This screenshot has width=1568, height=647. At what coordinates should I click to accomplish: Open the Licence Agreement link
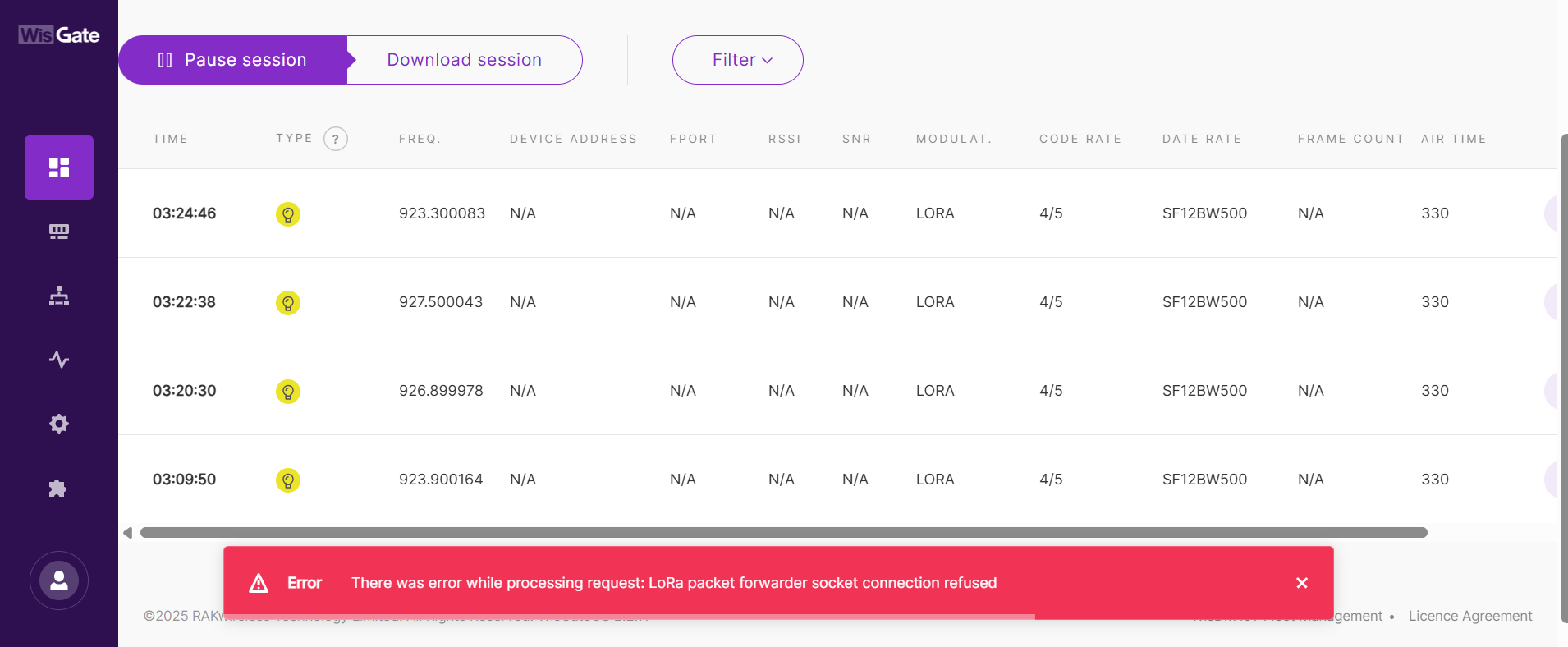pyautogui.click(x=1469, y=616)
